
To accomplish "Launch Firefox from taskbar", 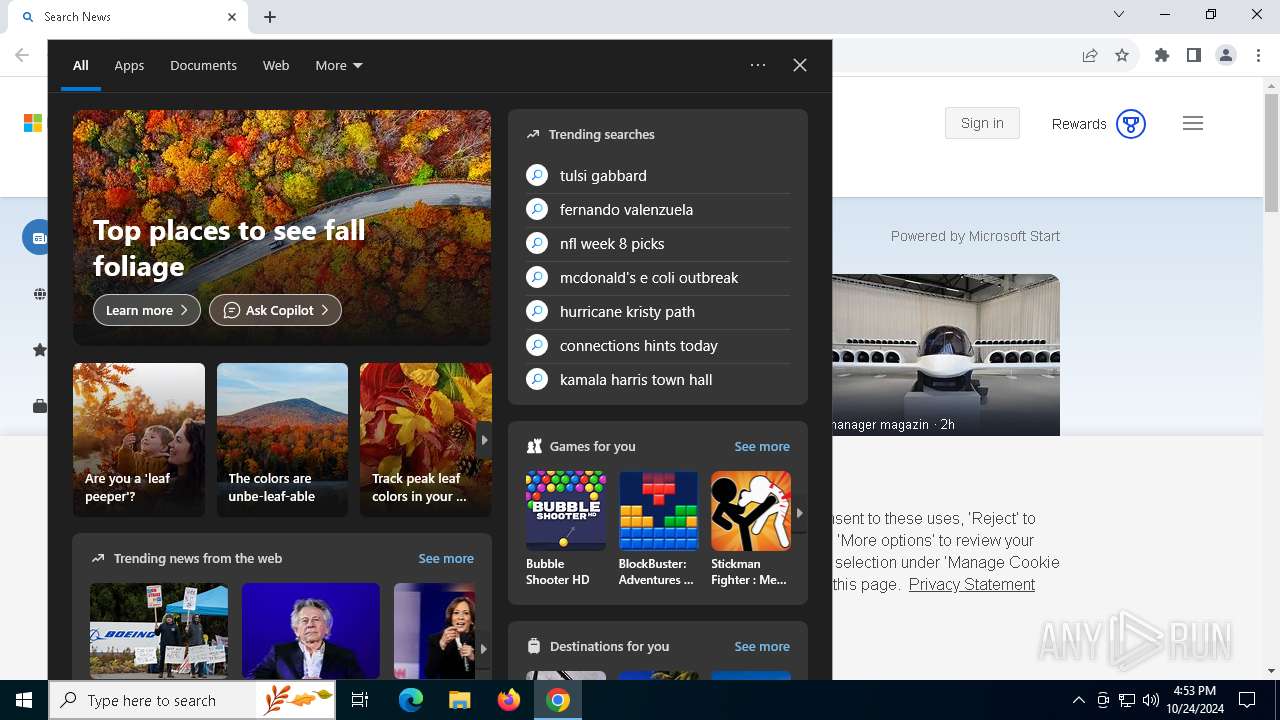I will pyautogui.click(x=509, y=700).
